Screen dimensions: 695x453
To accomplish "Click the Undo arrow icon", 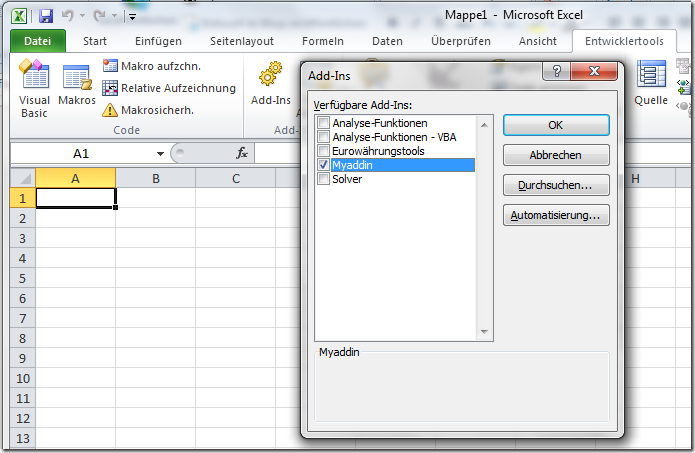I will 67,16.
